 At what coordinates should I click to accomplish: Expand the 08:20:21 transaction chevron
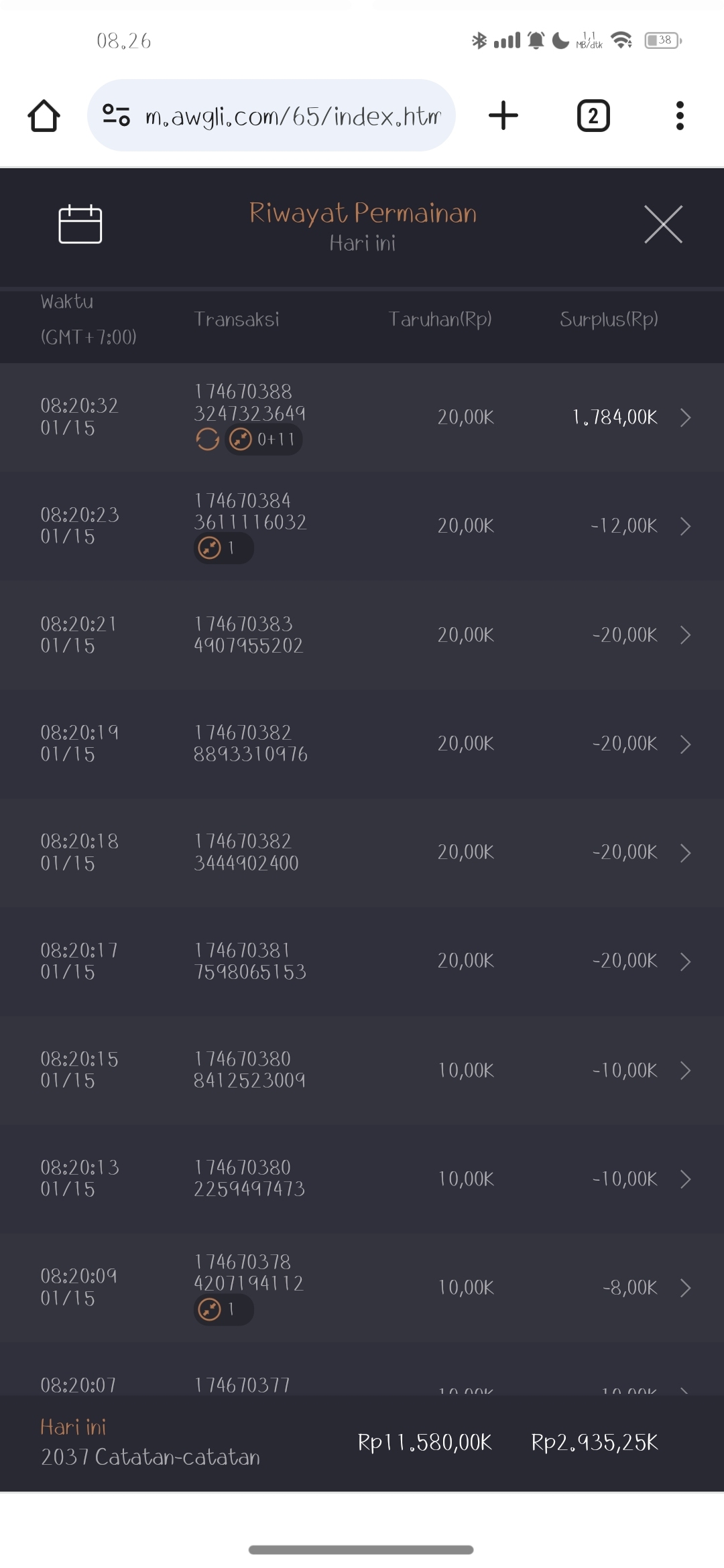coord(685,635)
